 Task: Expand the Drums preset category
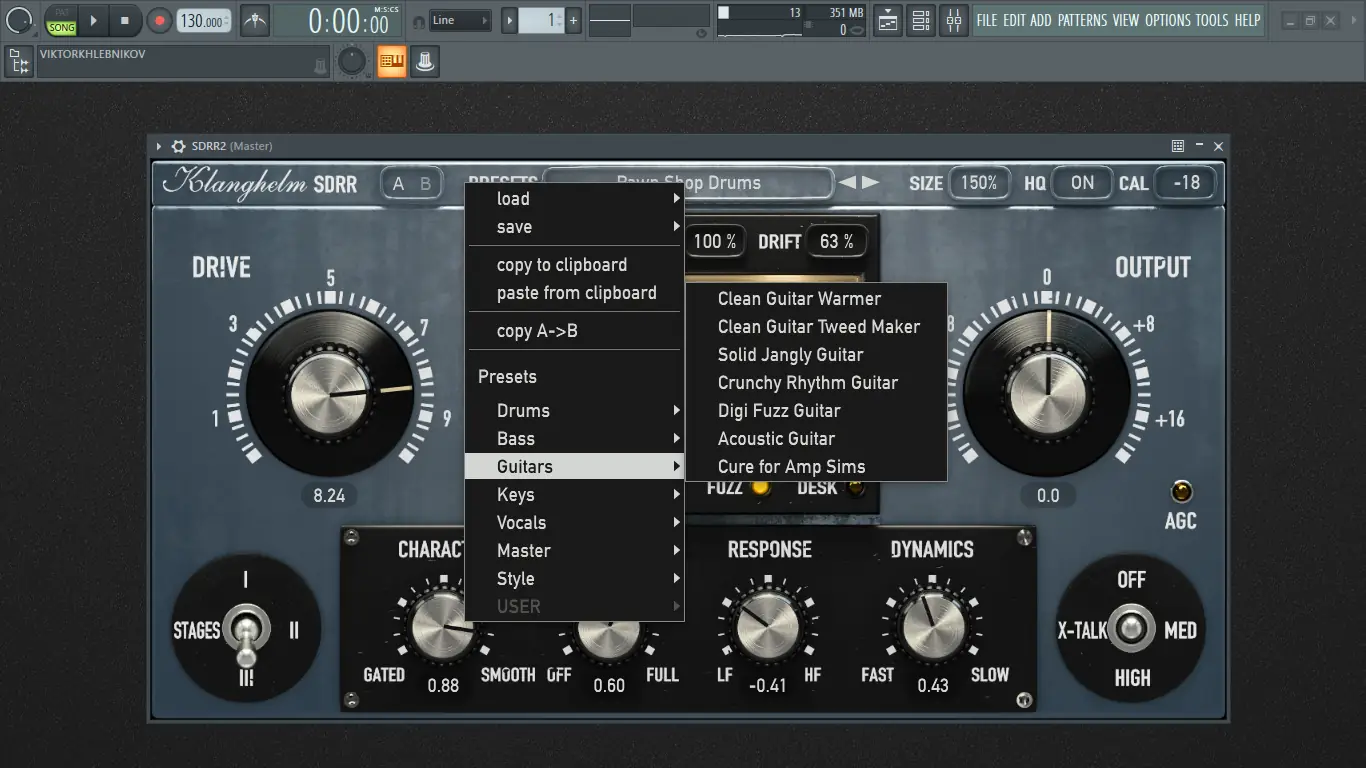click(x=575, y=411)
